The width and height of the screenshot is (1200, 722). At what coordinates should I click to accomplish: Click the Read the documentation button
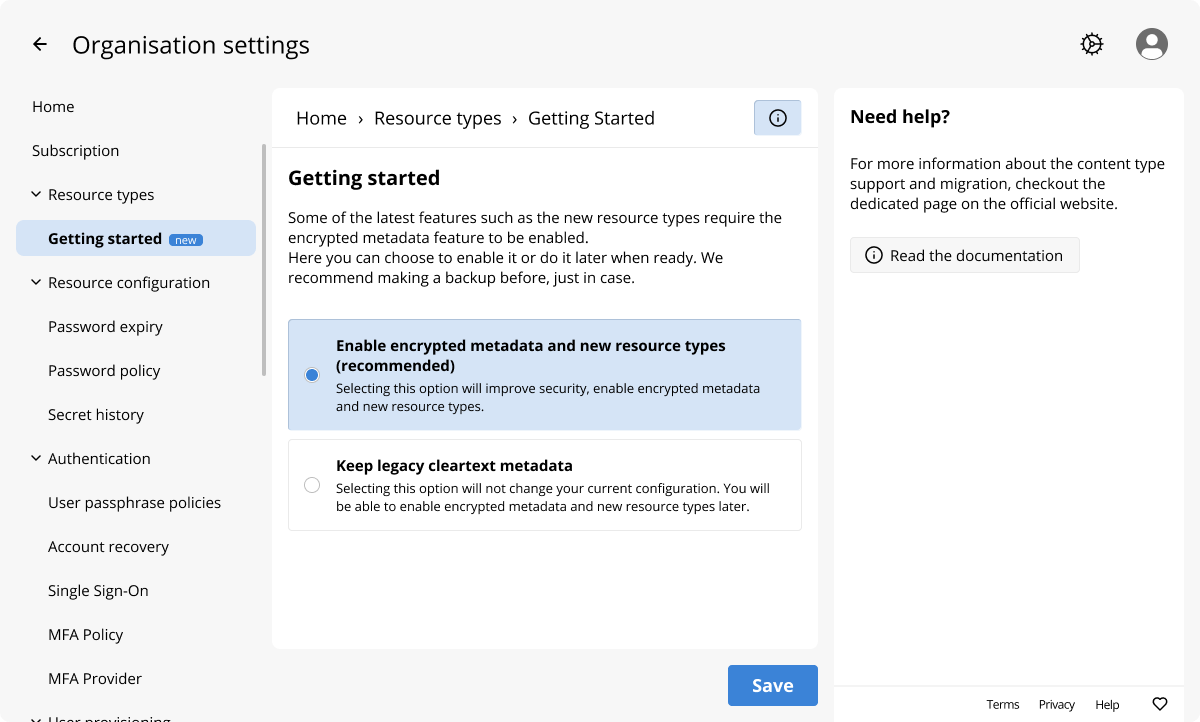[x=964, y=256]
